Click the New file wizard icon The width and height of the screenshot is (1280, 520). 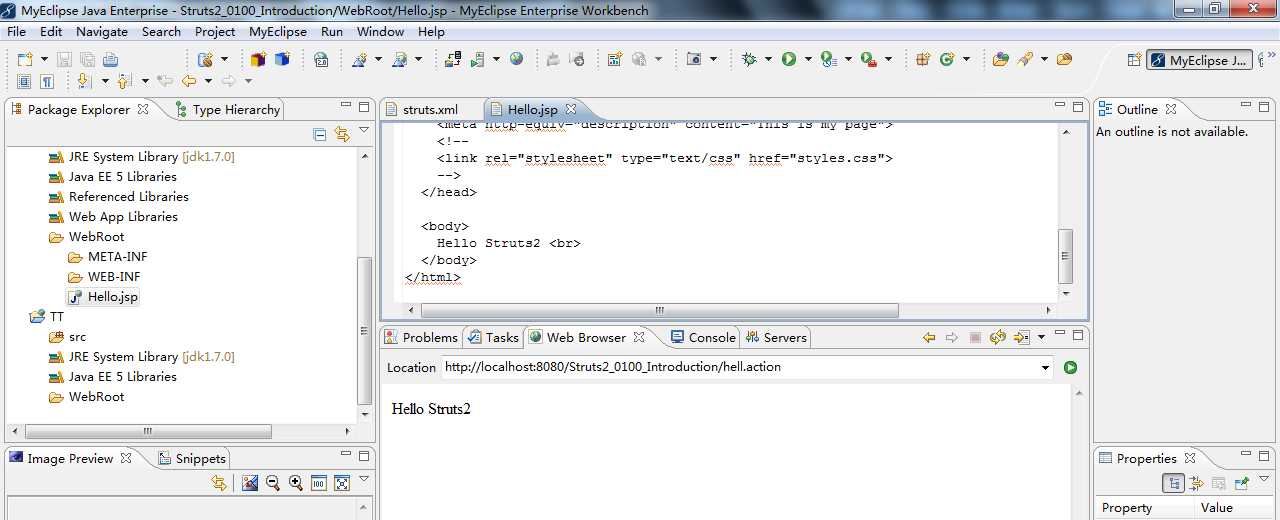coord(24,60)
